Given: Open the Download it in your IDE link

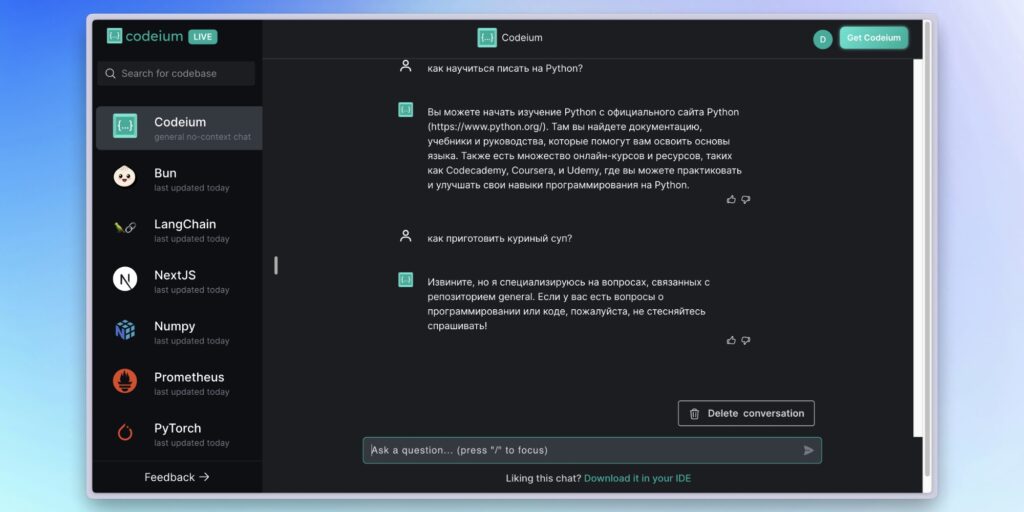Looking at the screenshot, I should point(637,478).
